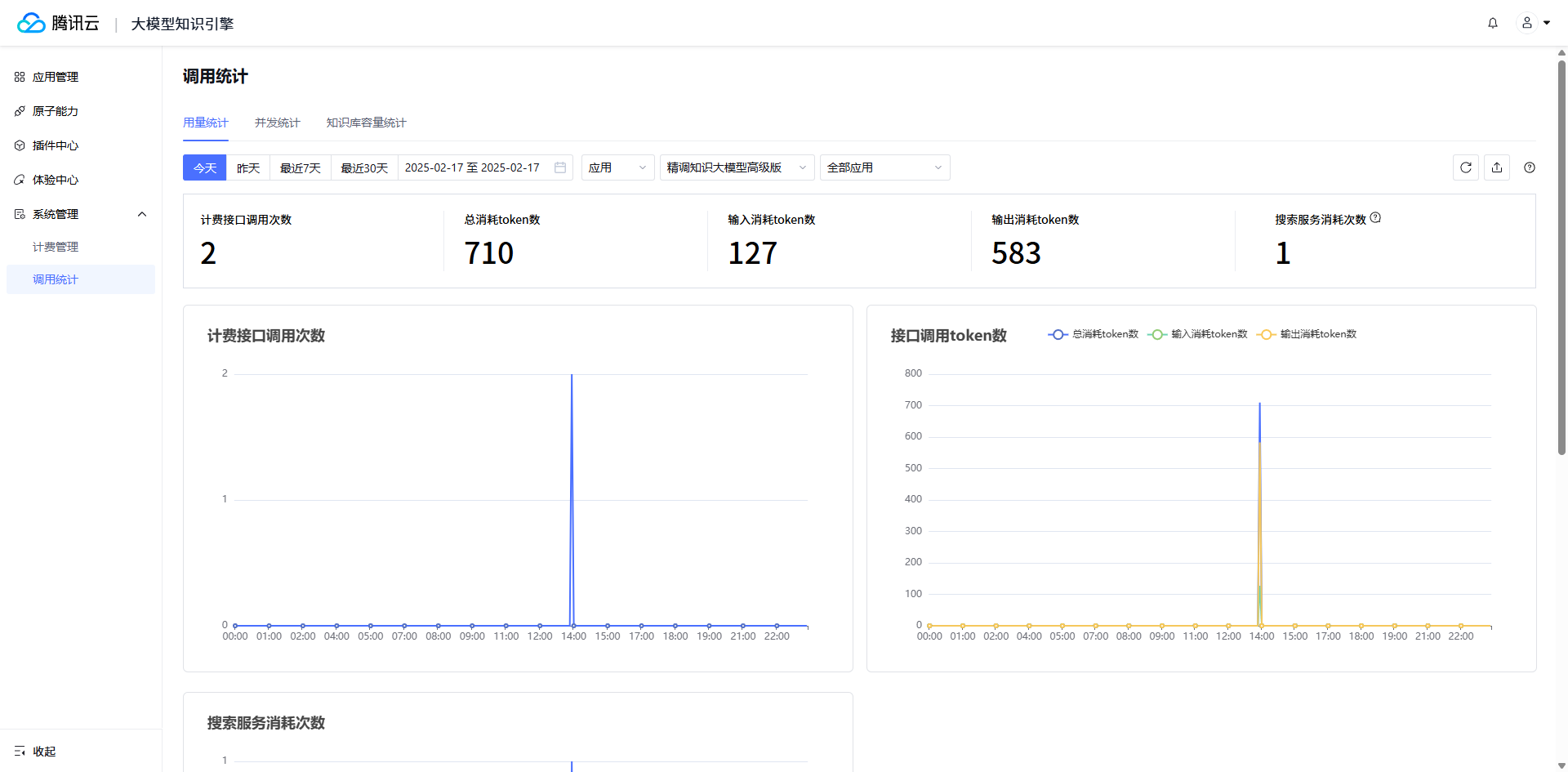Select the 今天 time range

pos(205,167)
